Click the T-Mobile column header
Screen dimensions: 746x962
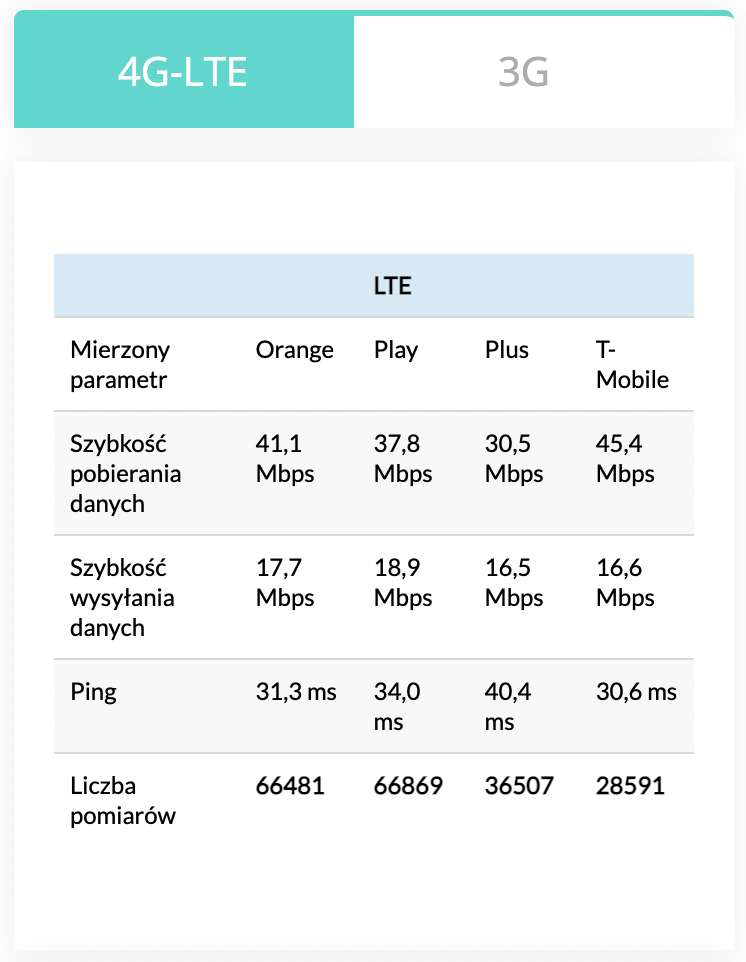632,365
